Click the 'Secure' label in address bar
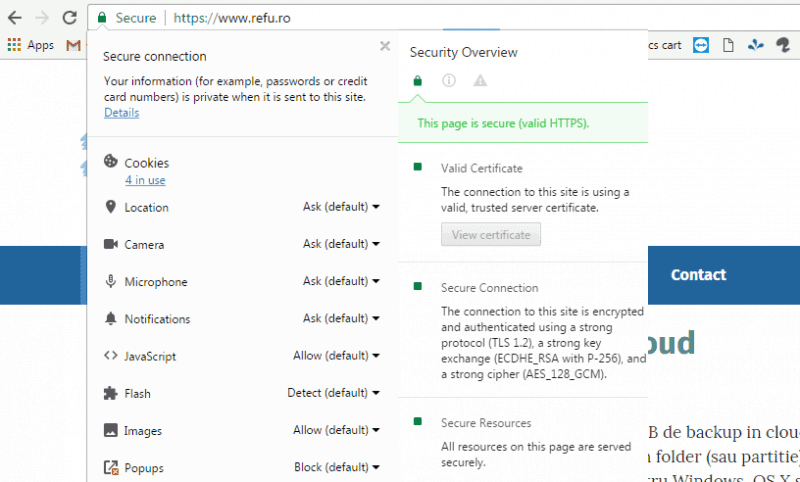The width and height of the screenshot is (800, 482). click(136, 18)
